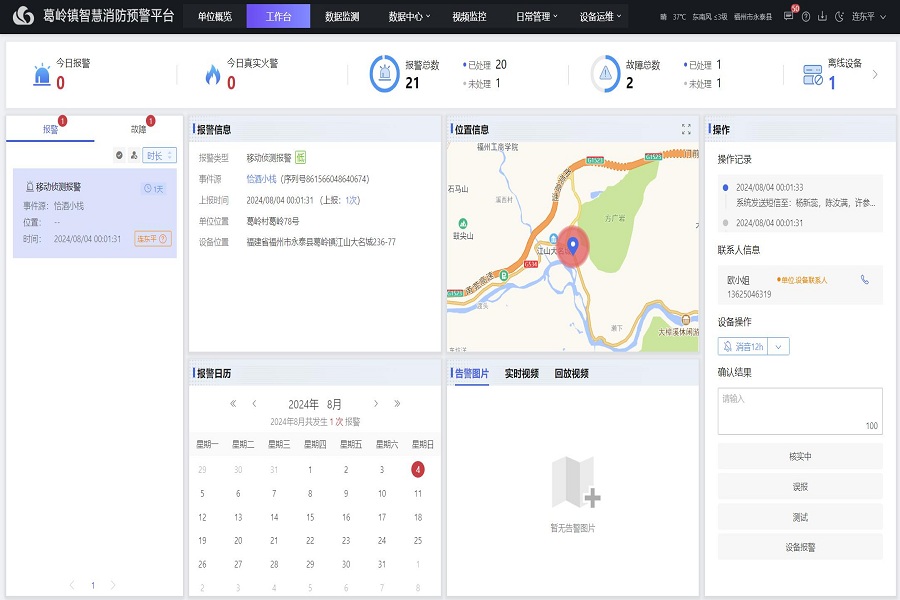Click the blue location pin on map

click(x=573, y=242)
